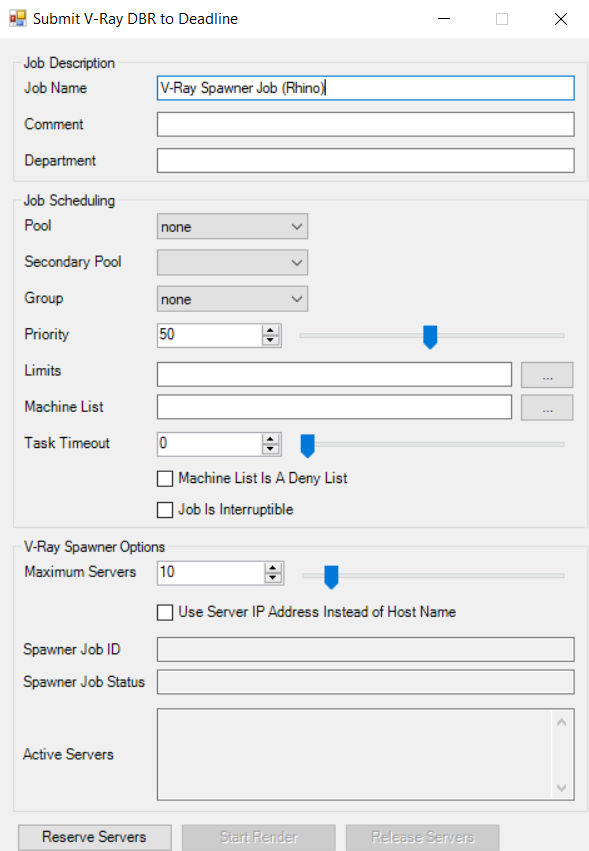Screen dimensions: 589x851
Task: Toggle Use Server IP Address Instead of Host Name
Action: (x=164, y=613)
